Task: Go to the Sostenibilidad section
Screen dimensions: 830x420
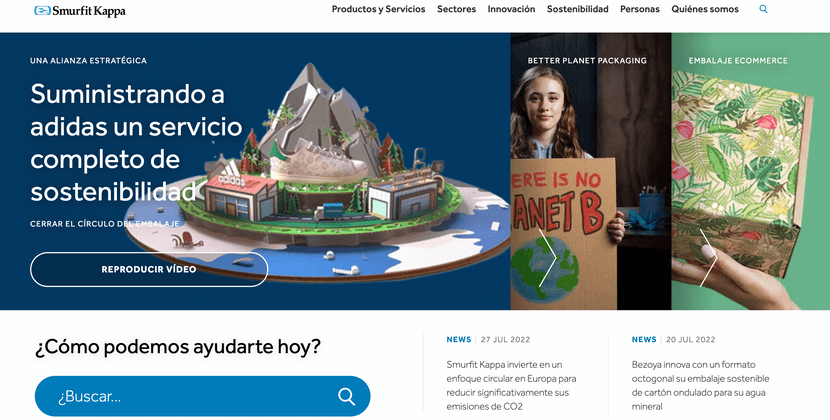Action: click(x=577, y=9)
